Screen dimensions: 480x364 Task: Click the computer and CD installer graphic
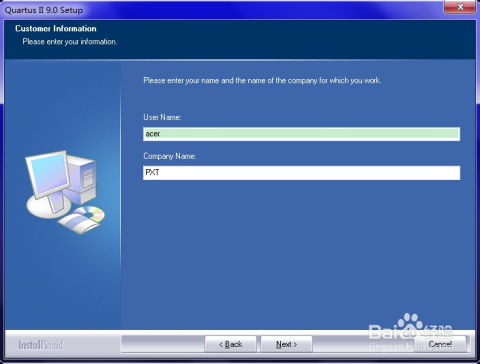(x=65, y=192)
